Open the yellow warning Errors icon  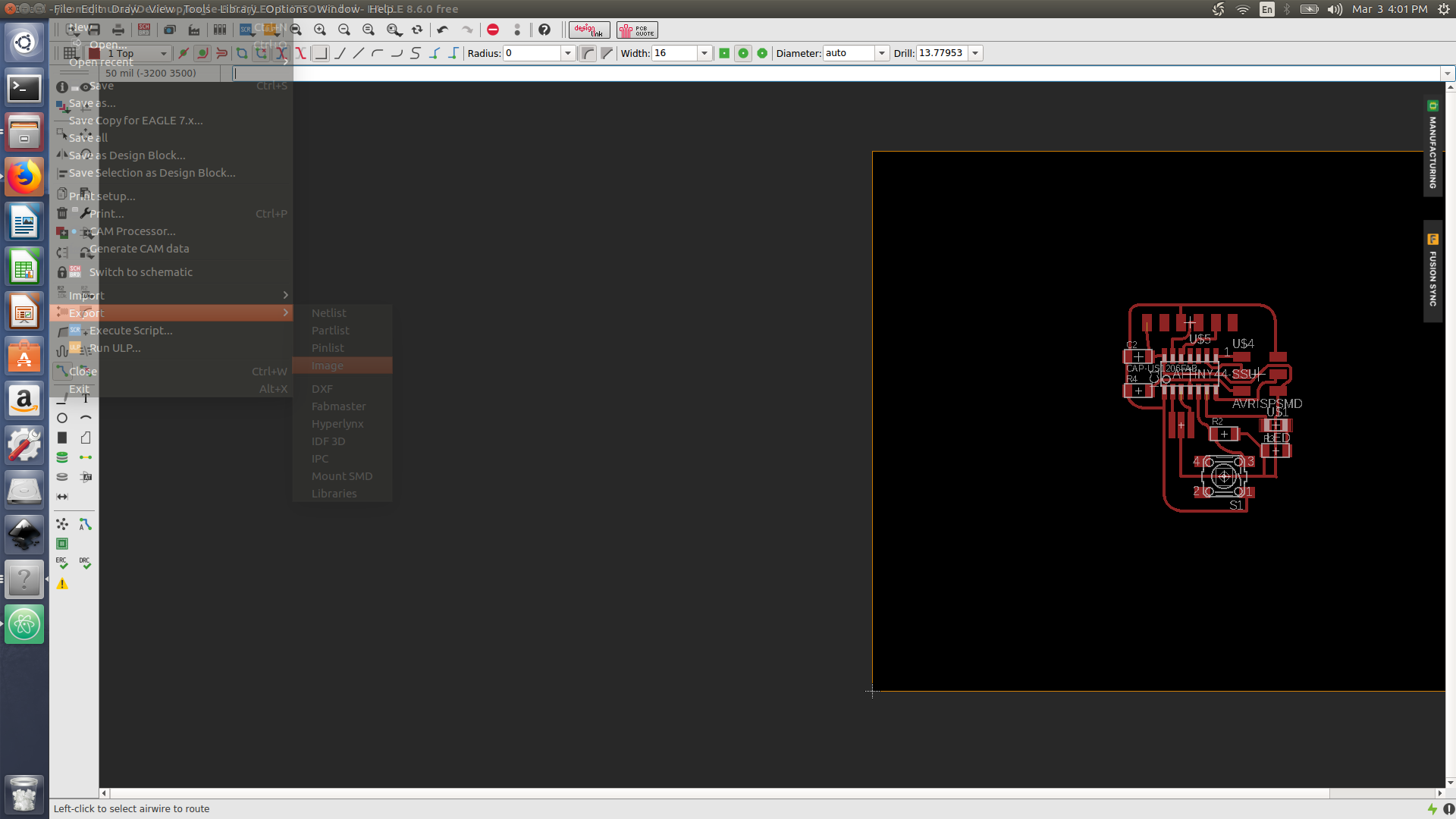(62, 584)
